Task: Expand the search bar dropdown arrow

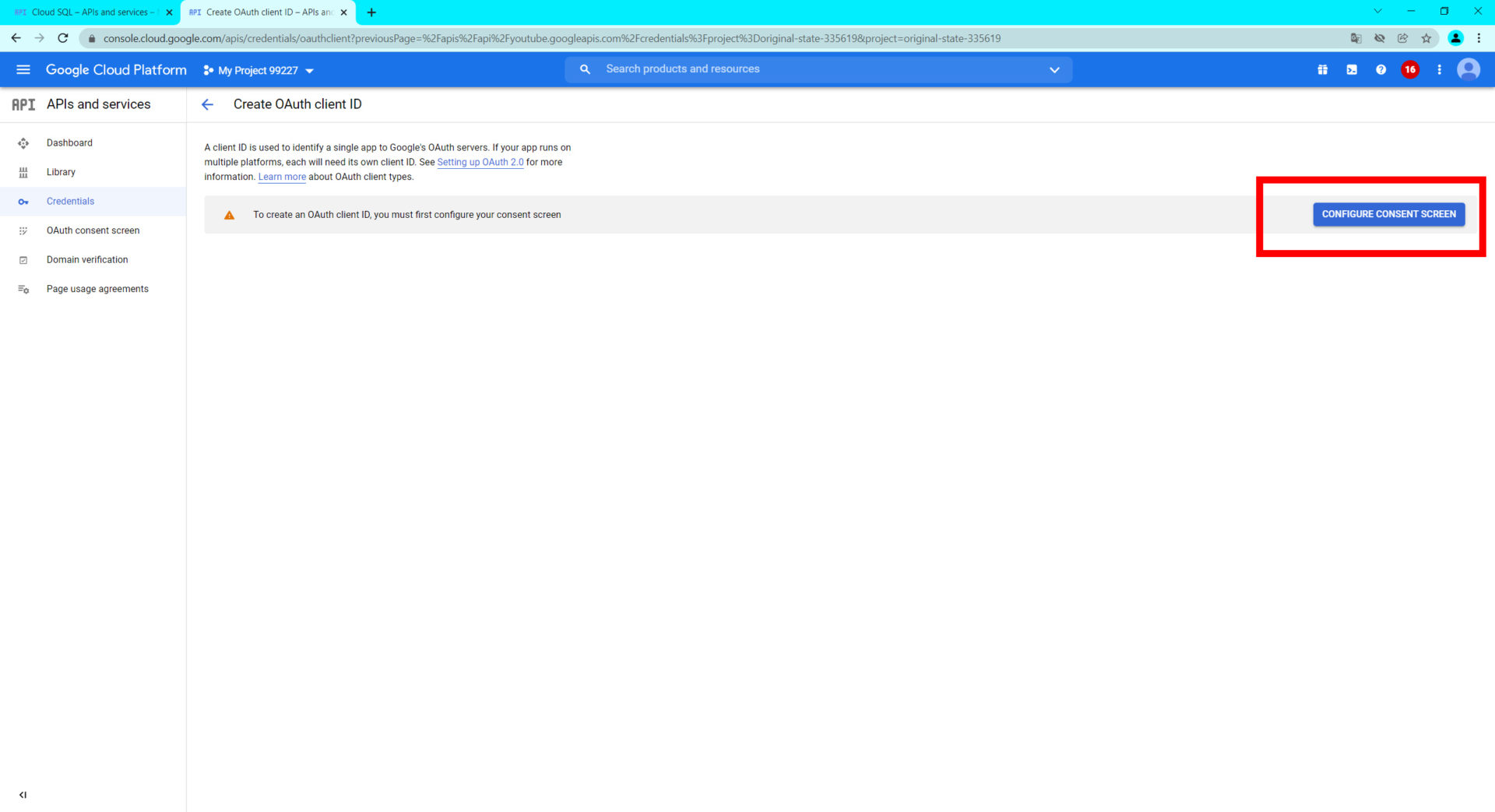Action: pyautogui.click(x=1054, y=69)
